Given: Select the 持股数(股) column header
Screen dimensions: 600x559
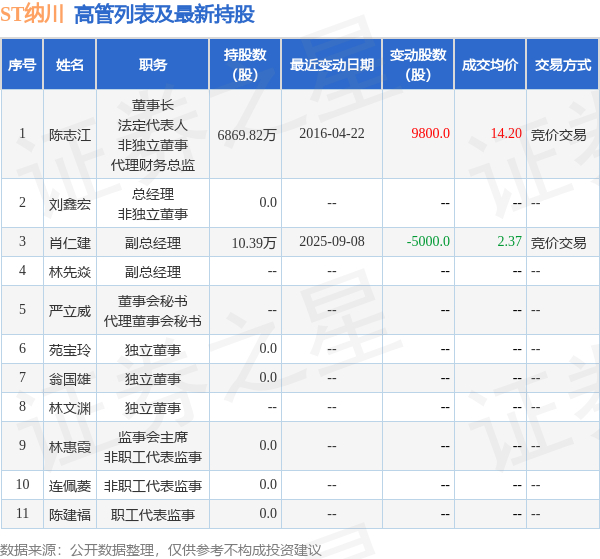Looking at the screenshot, I should click(x=245, y=65).
